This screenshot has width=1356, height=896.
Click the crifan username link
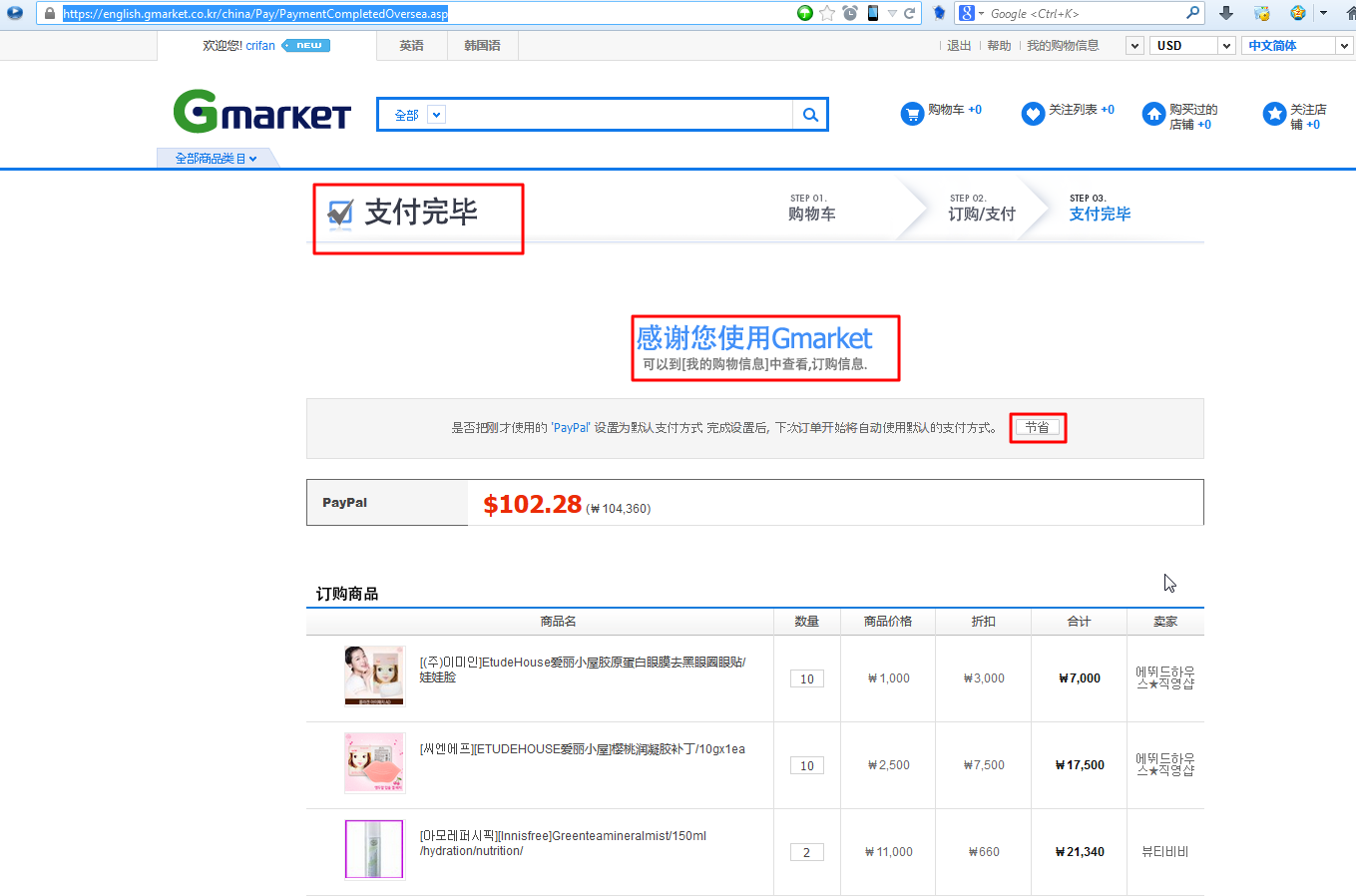click(x=260, y=46)
